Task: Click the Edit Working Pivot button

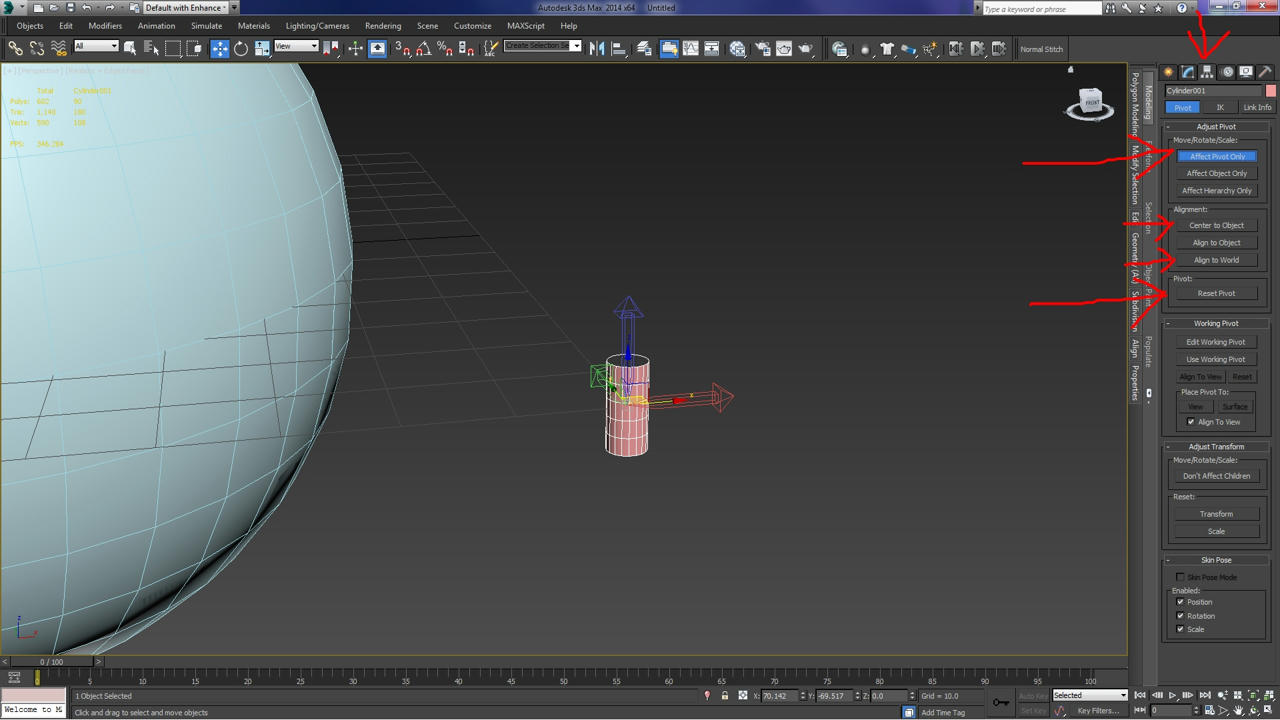Action: [x=1216, y=342]
